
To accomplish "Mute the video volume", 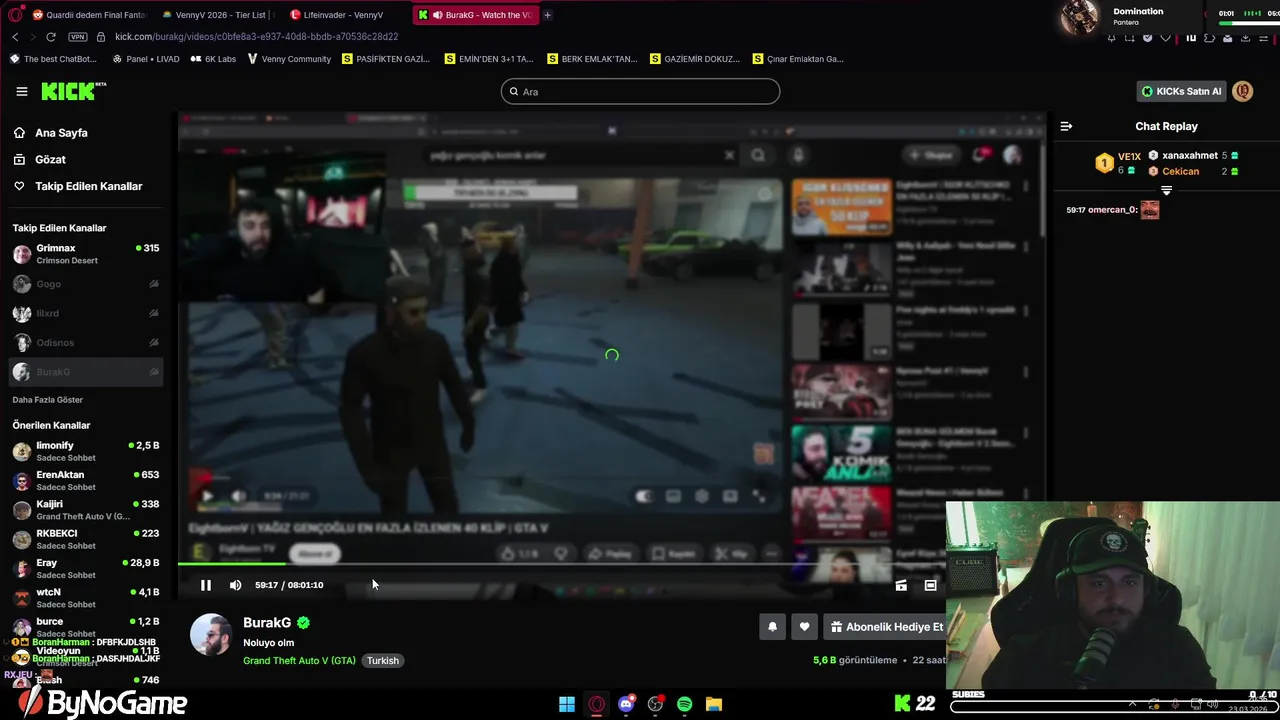I will point(235,585).
